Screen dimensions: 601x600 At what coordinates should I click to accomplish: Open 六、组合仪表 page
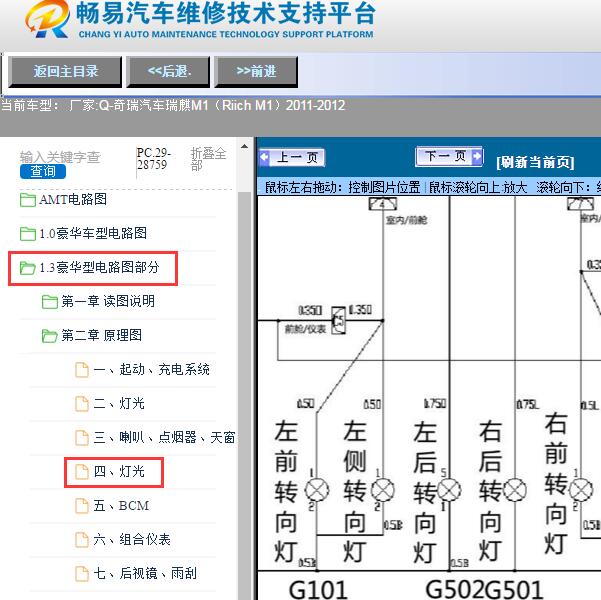click(x=132, y=539)
